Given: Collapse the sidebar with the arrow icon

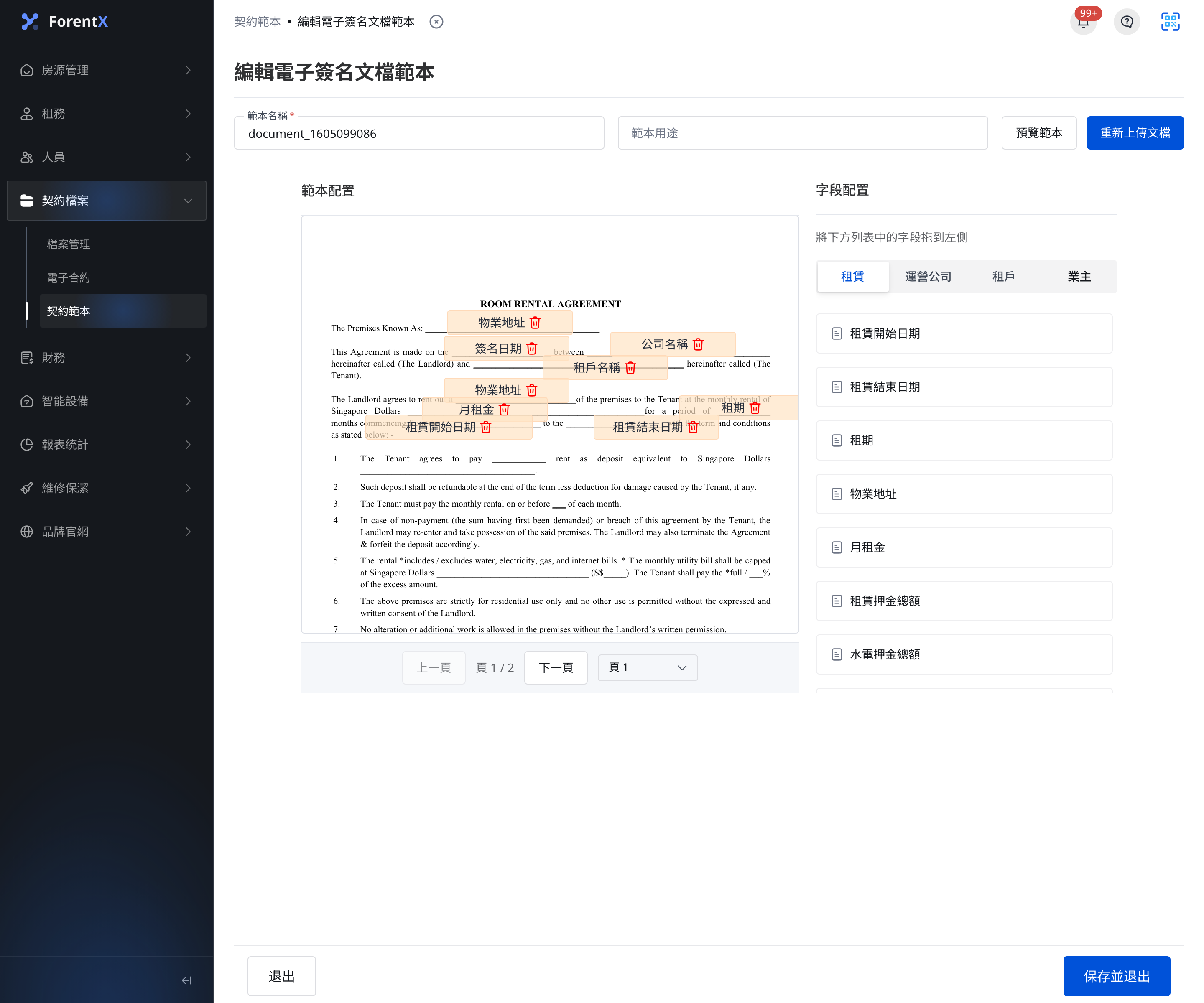Looking at the screenshot, I should pyautogui.click(x=186, y=980).
